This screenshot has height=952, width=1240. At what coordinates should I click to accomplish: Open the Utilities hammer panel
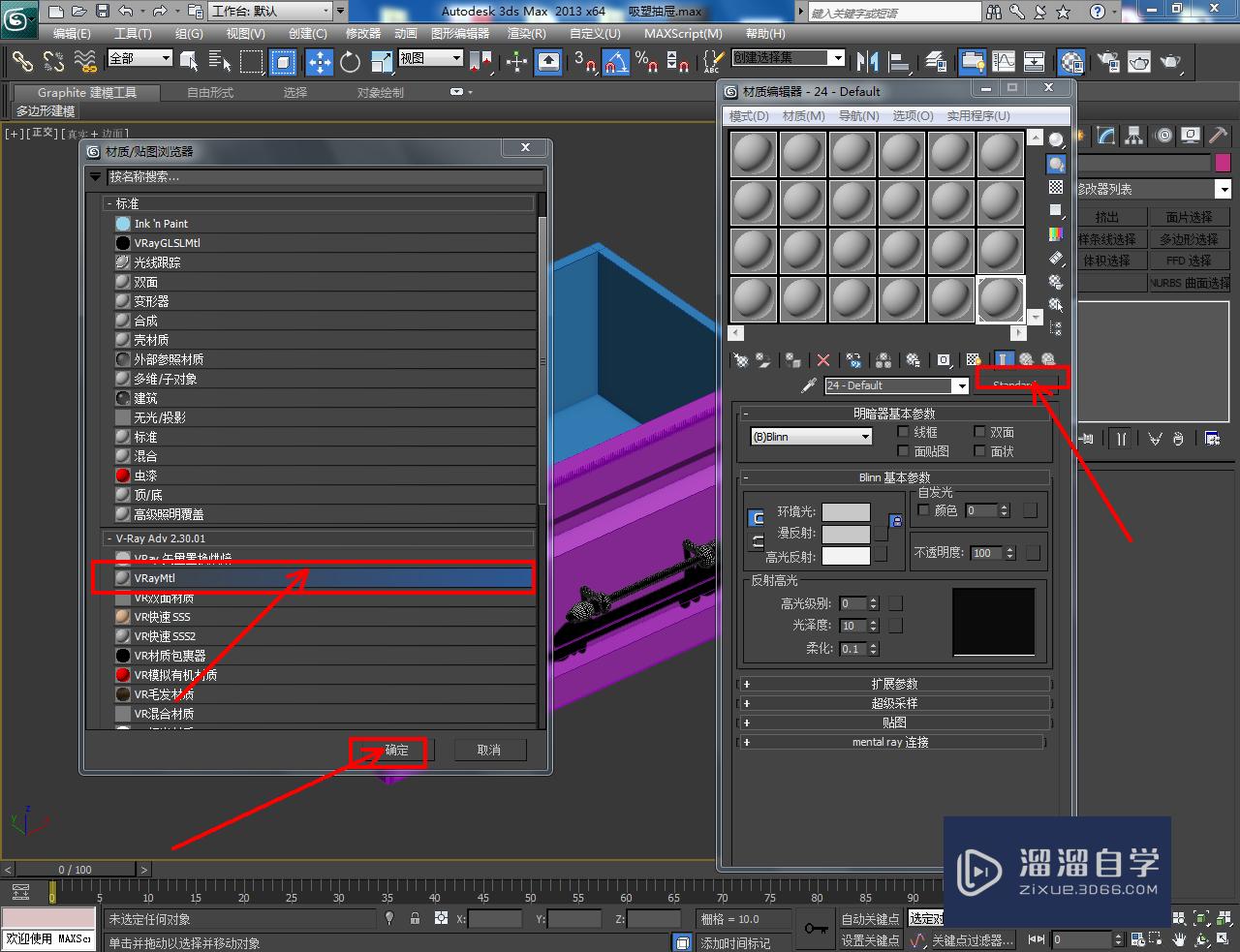[x=1219, y=136]
